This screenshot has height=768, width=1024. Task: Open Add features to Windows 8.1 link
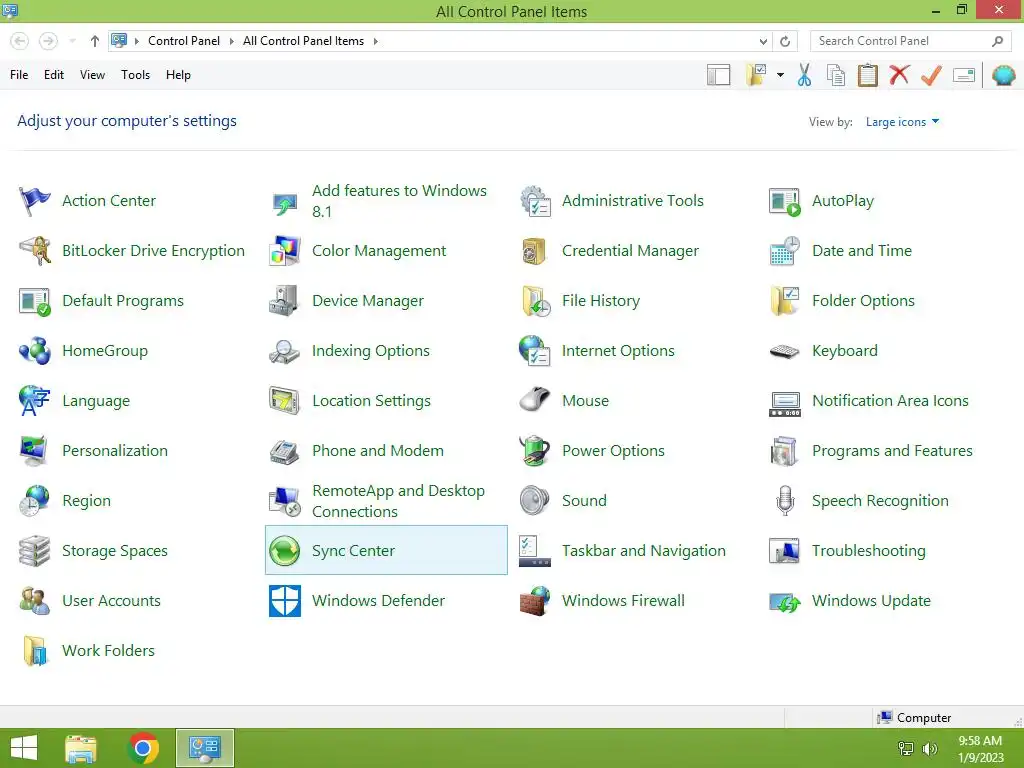click(x=399, y=200)
